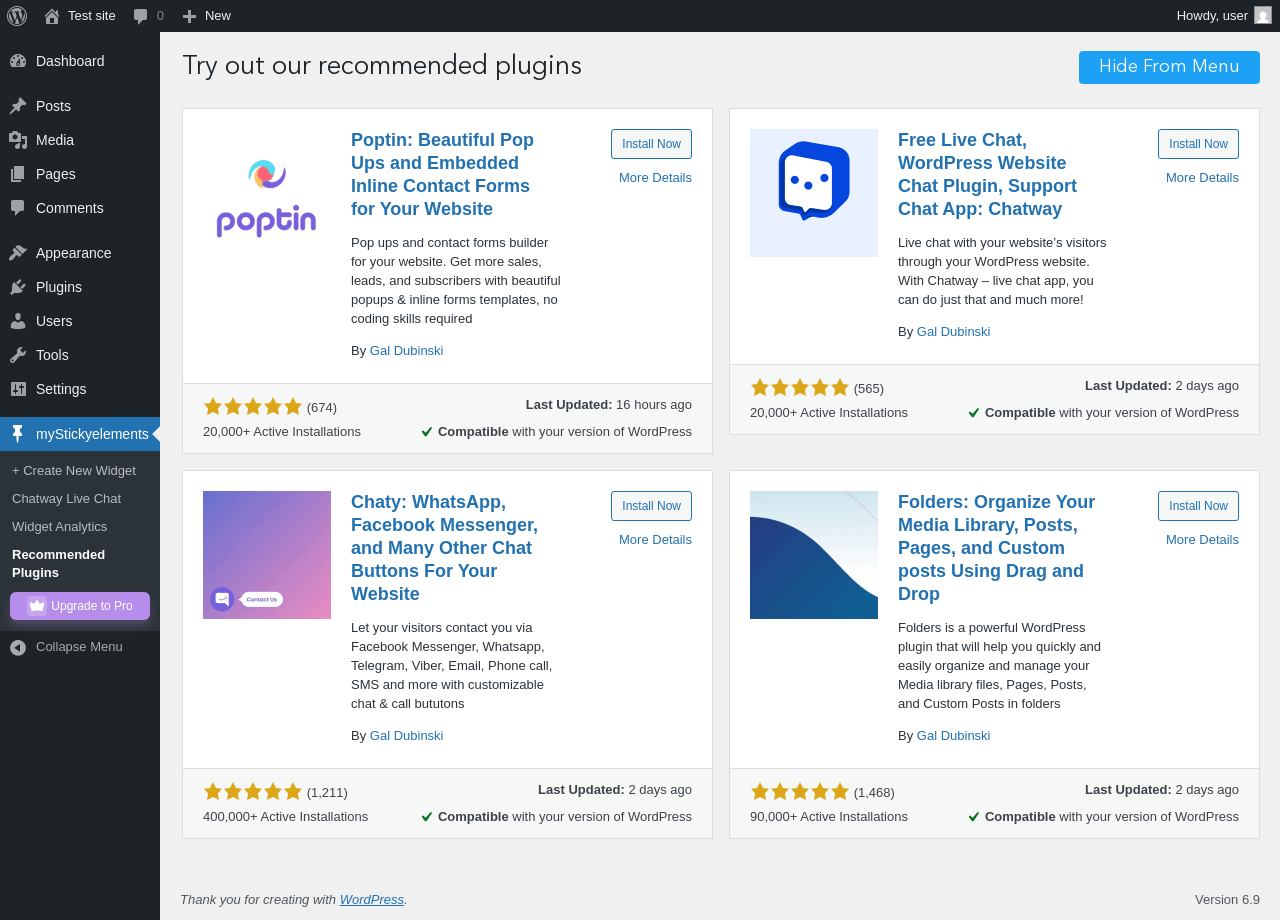The image size is (1280, 920).
Task: Open the Howdy, user account menu
Action: pos(1224,16)
